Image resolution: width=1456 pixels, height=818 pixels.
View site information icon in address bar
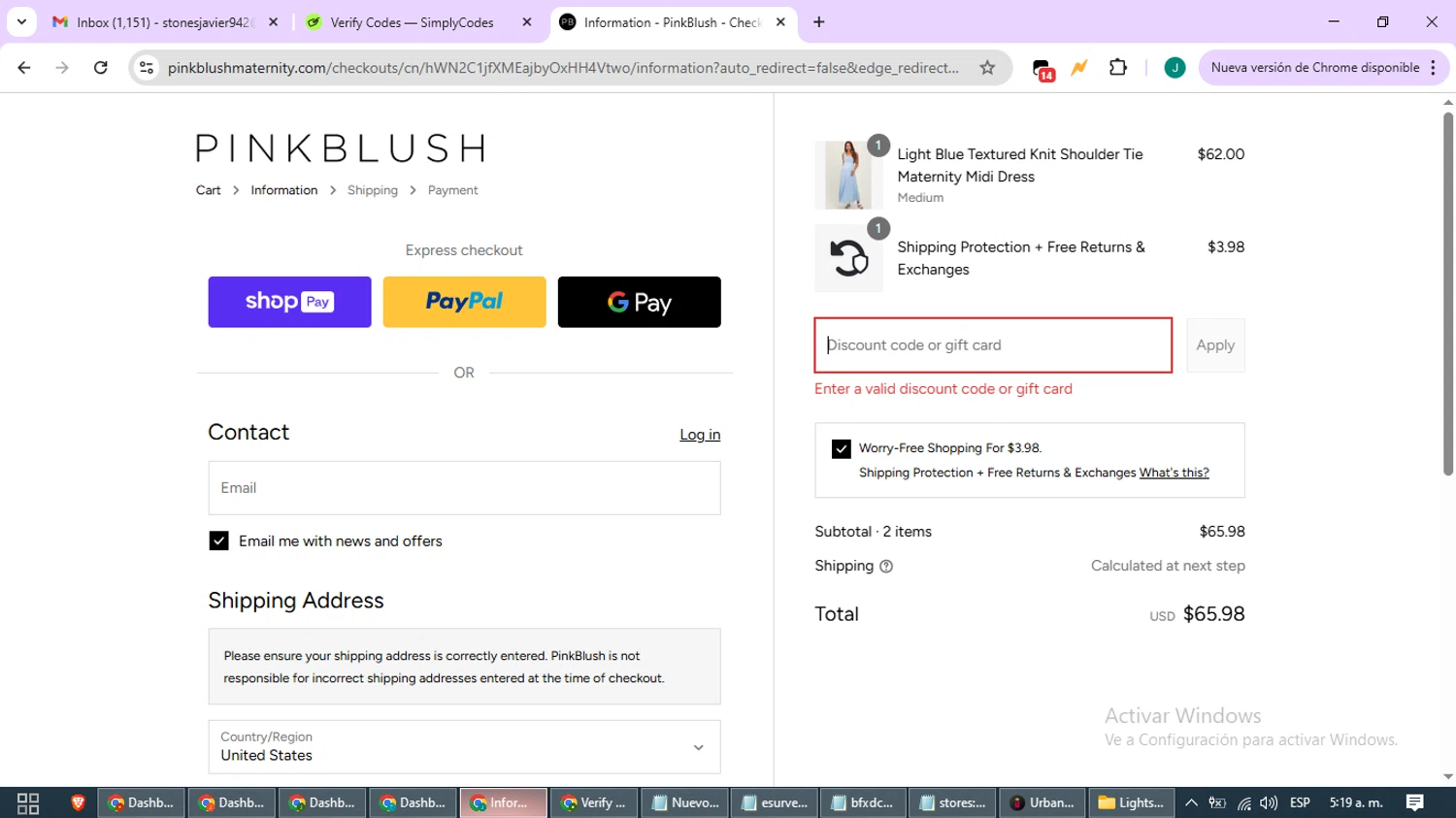(x=147, y=68)
